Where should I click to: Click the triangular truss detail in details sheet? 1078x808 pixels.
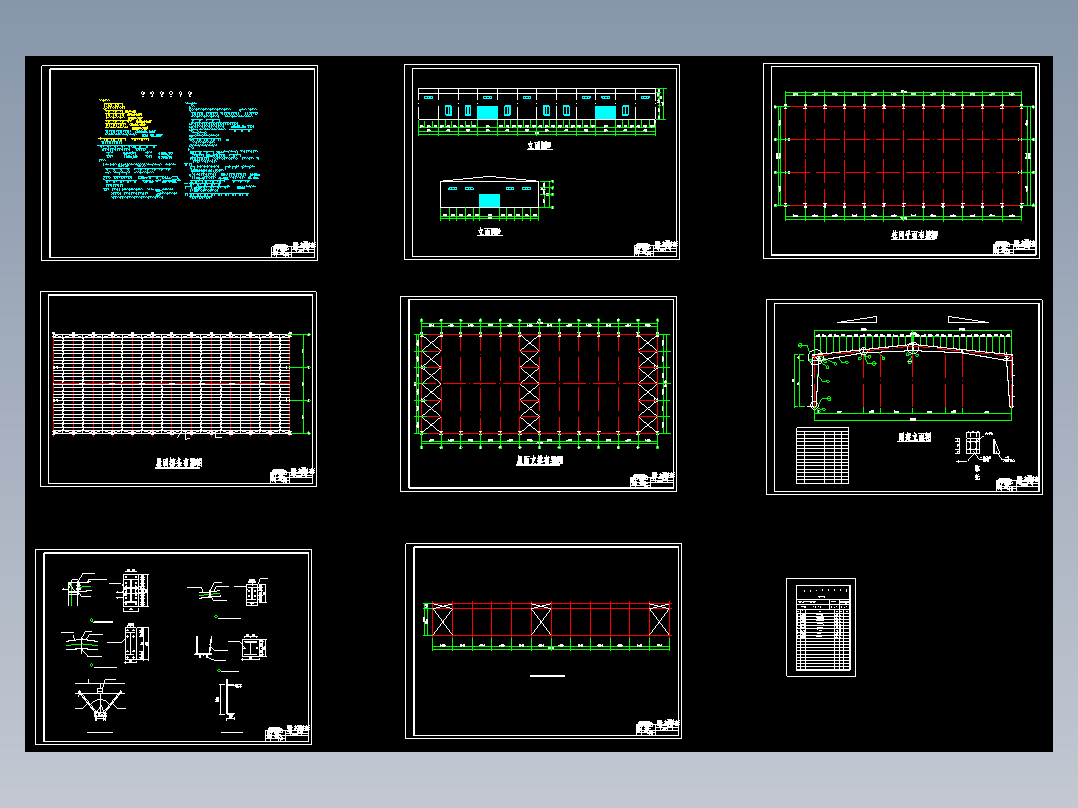click(x=100, y=700)
